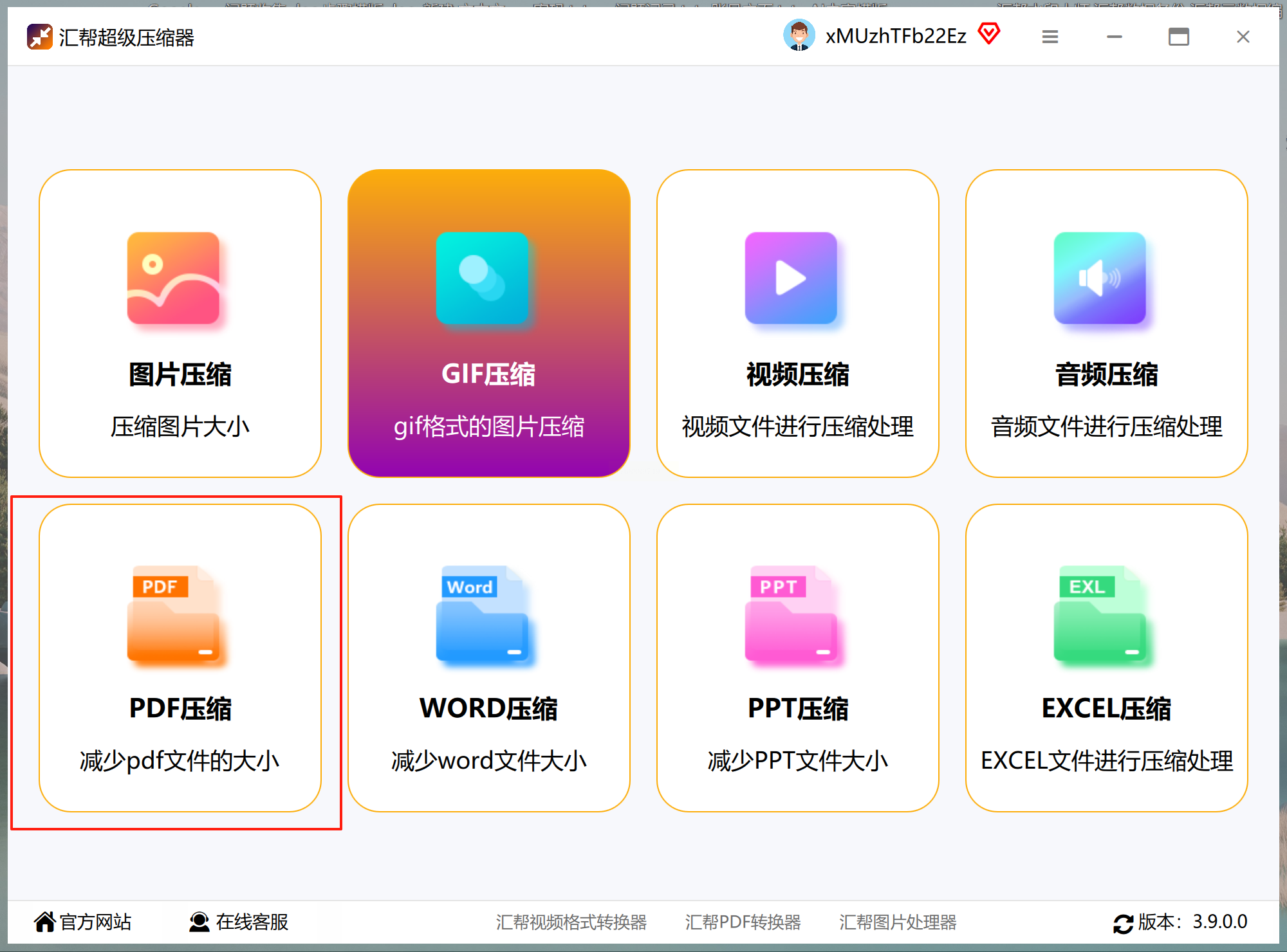Open the video compression play icon
Image resolution: width=1287 pixels, height=952 pixels.
click(791, 279)
